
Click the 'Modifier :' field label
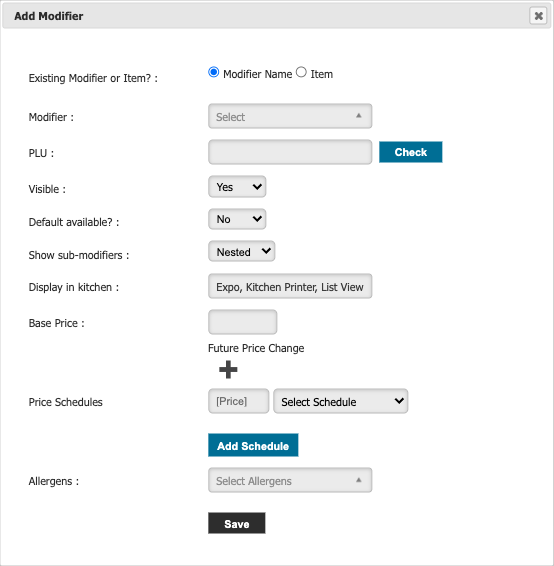51,117
